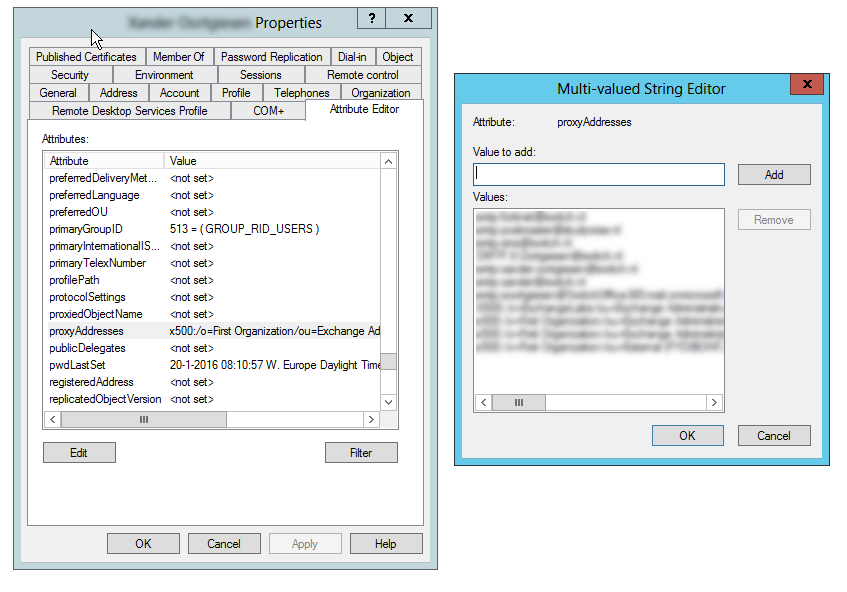The width and height of the screenshot is (847, 592).
Task: Switch to the Member Of tab
Action: click(180, 56)
